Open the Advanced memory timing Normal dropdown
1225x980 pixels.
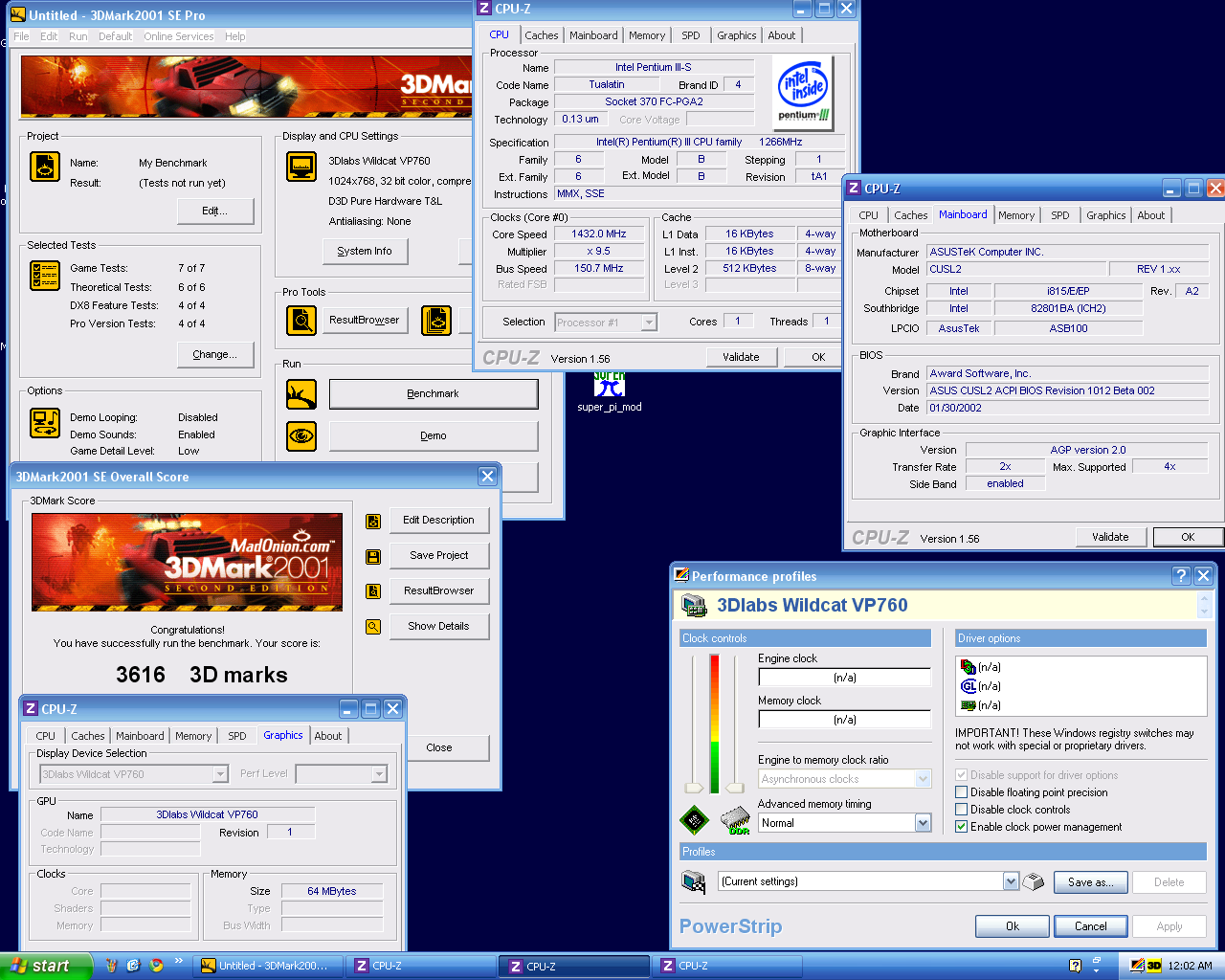pyautogui.click(x=923, y=823)
